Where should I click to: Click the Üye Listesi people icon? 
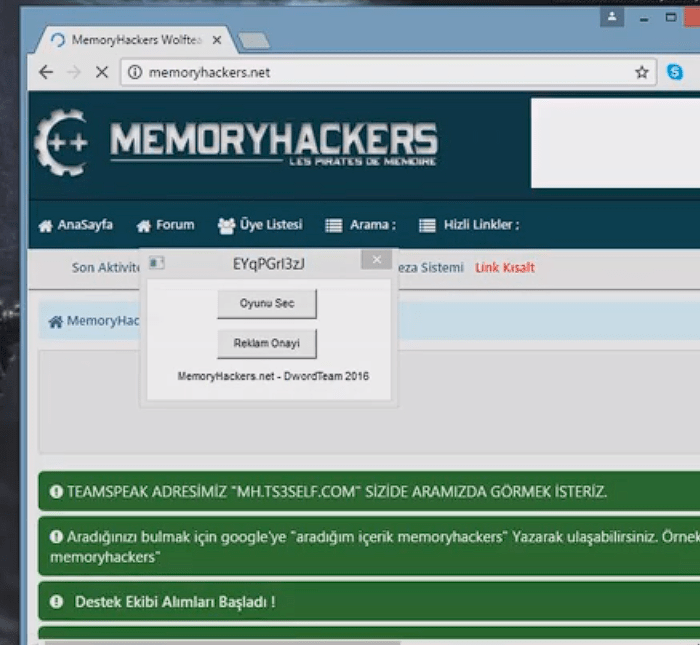226,226
